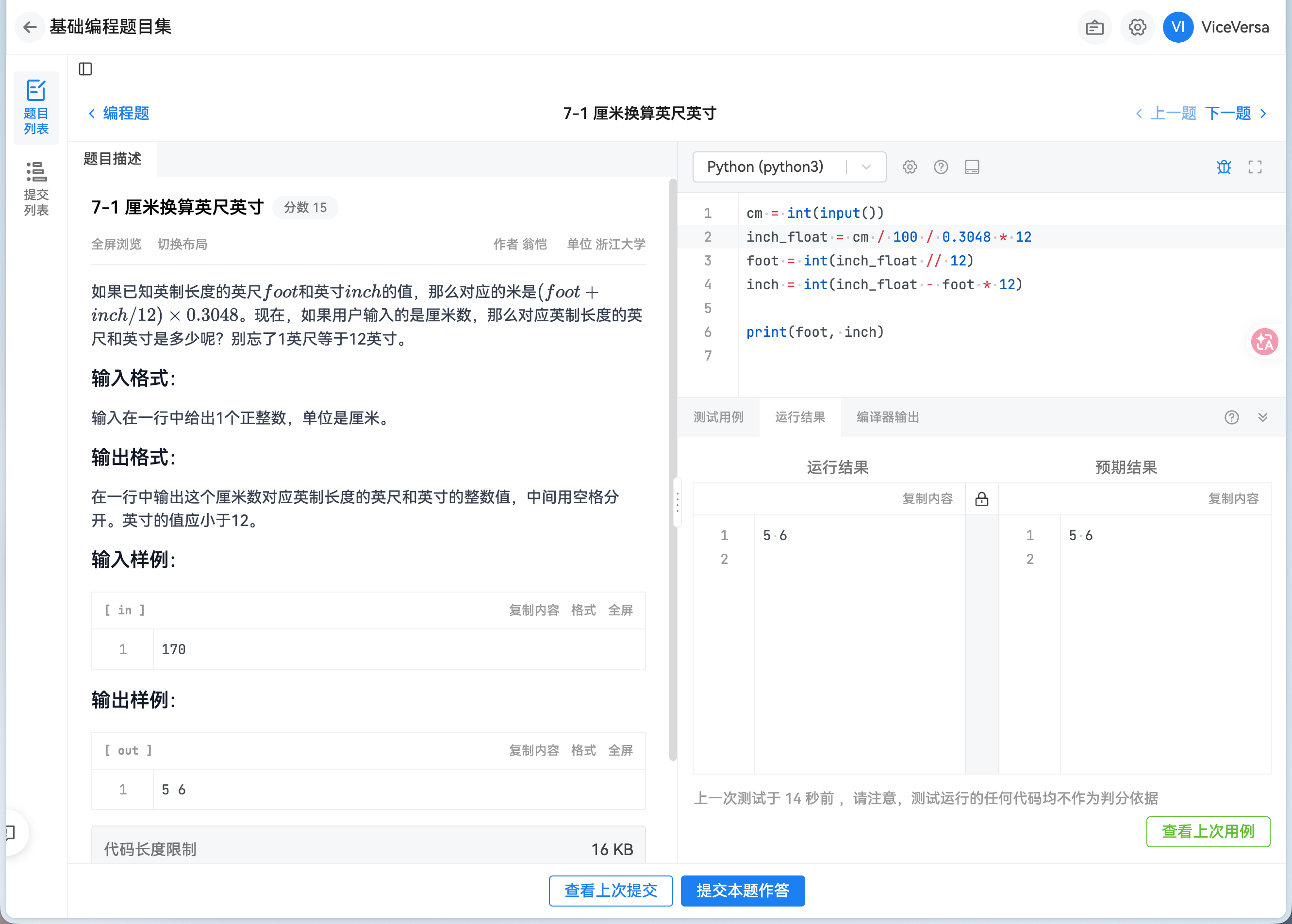Click the 查看上次提交 button

pyautogui.click(x=611, y=891)
